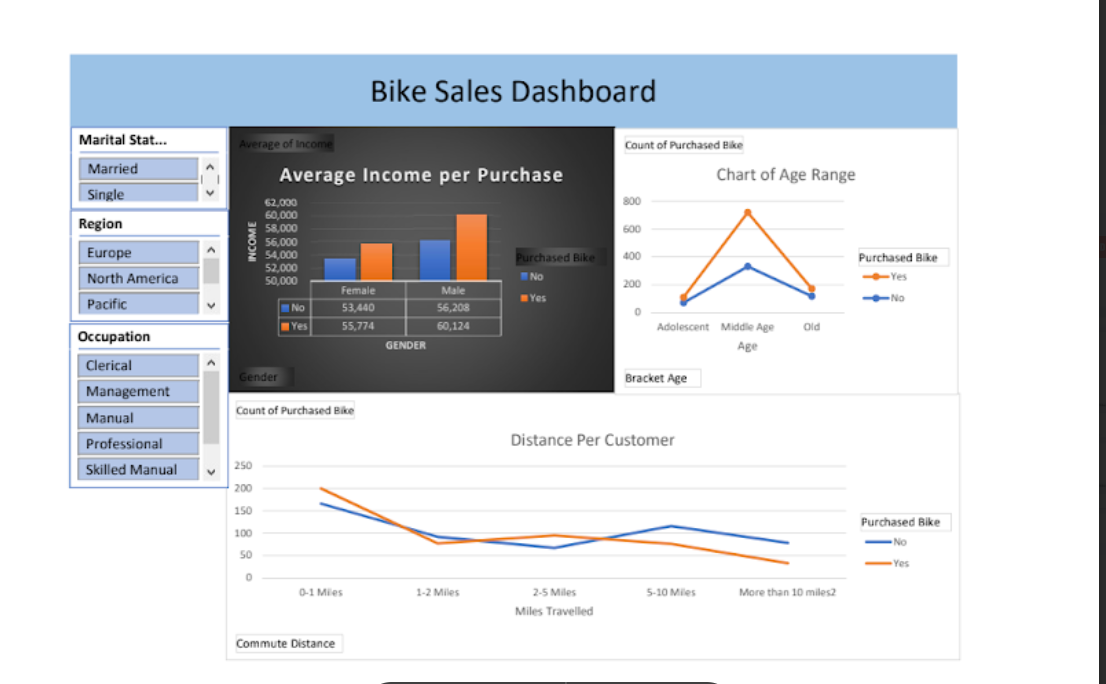
Task: Click the orange Male Yes bar in income chart
Action: 471,247
